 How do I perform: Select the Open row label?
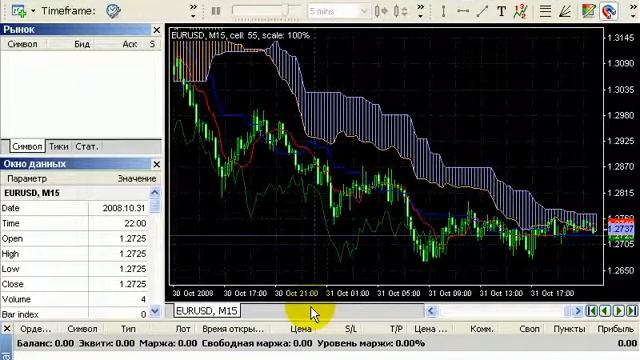pyautogui.click(x=12, y=239)
